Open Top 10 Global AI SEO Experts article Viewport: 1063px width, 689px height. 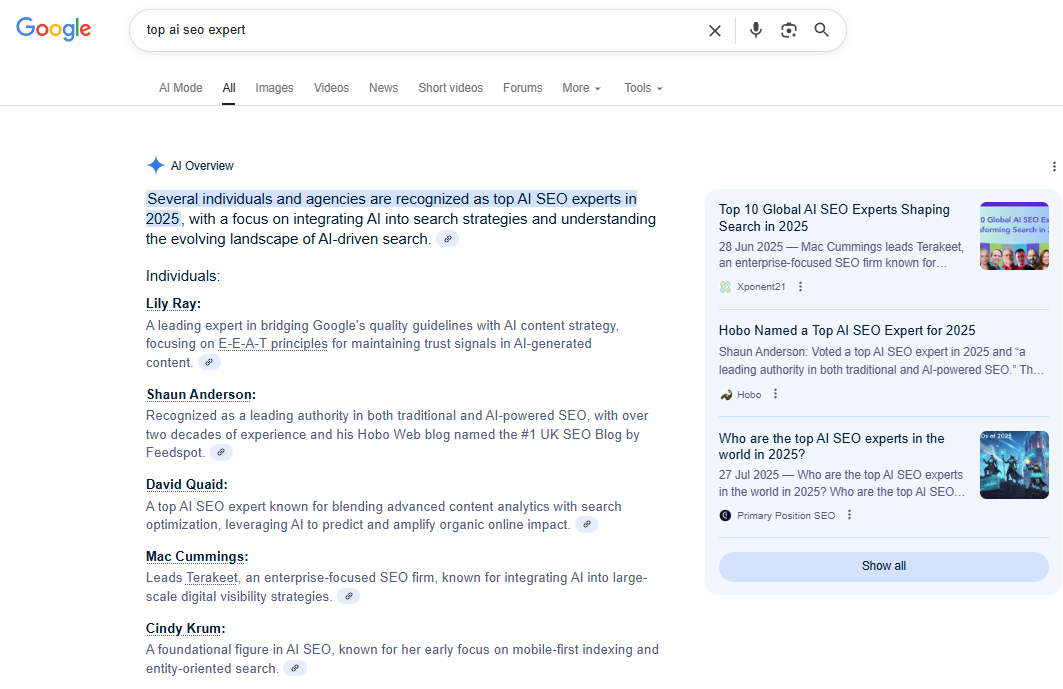(x=835, y=218)
